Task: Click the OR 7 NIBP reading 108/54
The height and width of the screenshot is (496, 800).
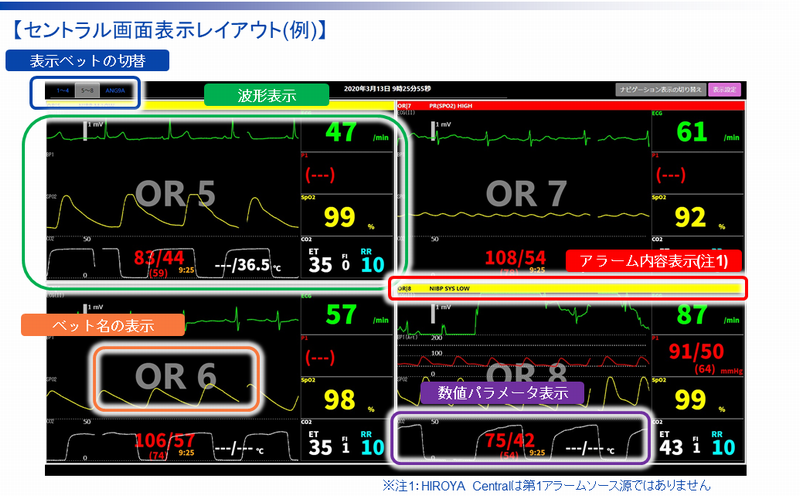Action: 514,258
